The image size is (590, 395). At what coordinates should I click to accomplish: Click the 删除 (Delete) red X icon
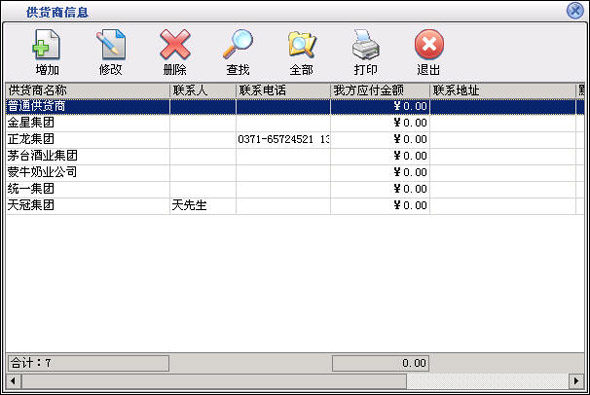[x=175, y=45]
